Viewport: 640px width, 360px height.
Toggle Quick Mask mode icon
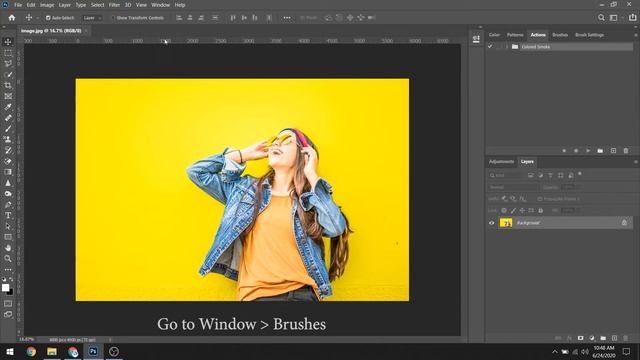[8, 304]
